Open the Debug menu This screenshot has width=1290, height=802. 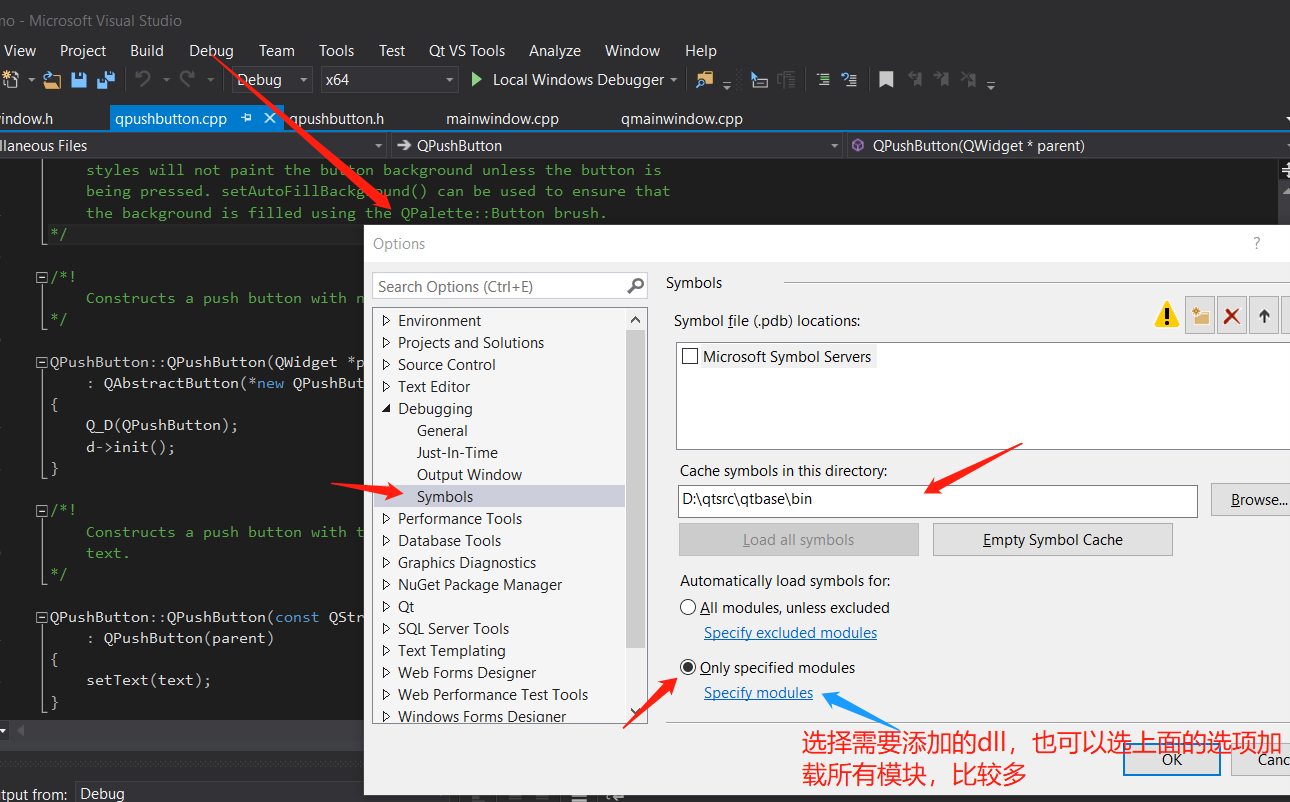(211, 50)
